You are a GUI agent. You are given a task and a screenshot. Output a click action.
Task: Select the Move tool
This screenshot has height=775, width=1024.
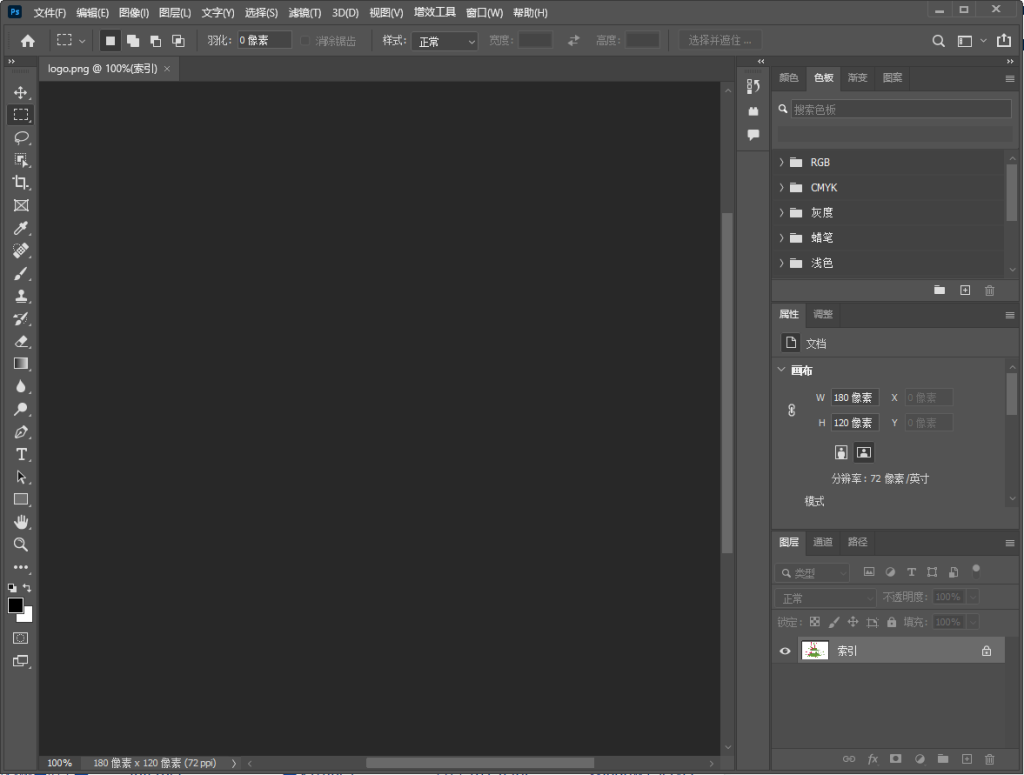coord(20,92)
